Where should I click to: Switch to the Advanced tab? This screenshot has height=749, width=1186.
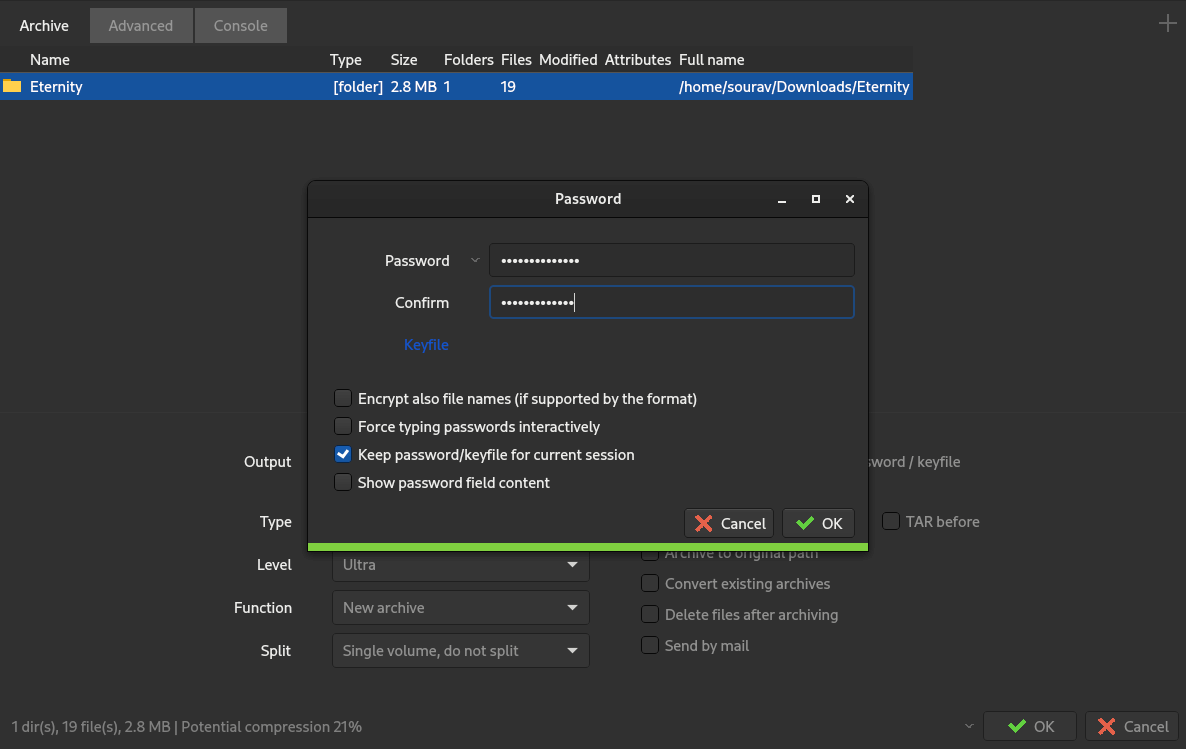point(141,25)
